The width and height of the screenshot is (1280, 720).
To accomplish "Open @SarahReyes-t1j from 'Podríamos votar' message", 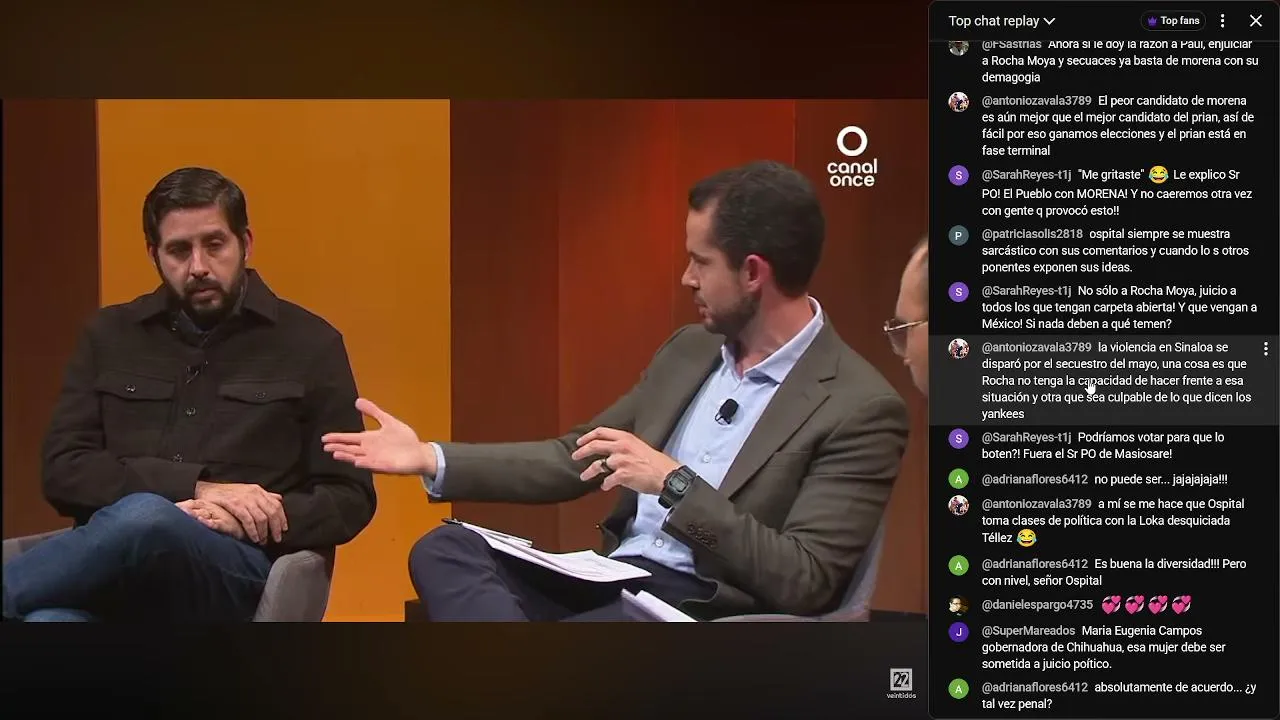I will coord(1026,438).
